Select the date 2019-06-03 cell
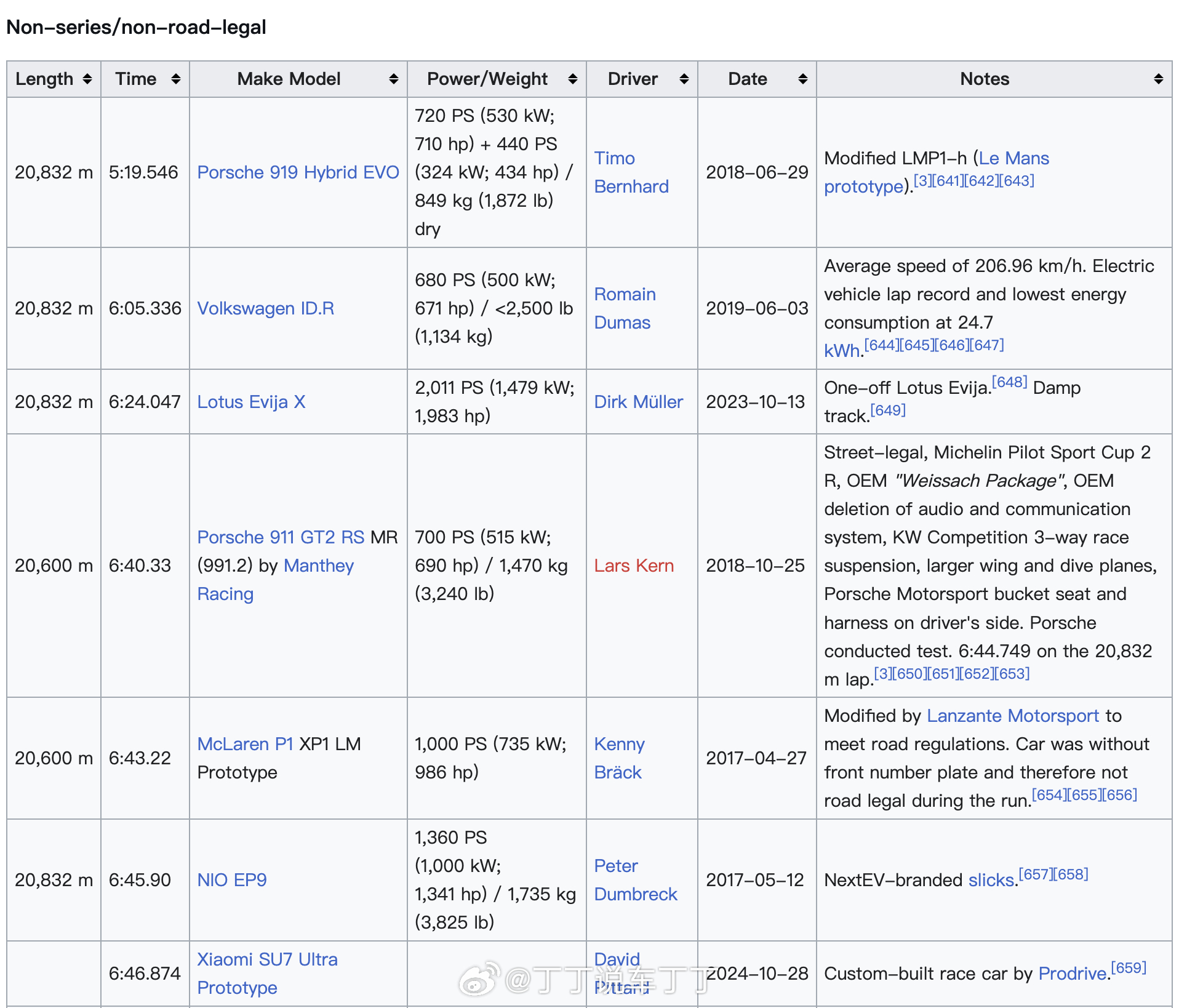Screen dimensions: 1179x1008 757,308
